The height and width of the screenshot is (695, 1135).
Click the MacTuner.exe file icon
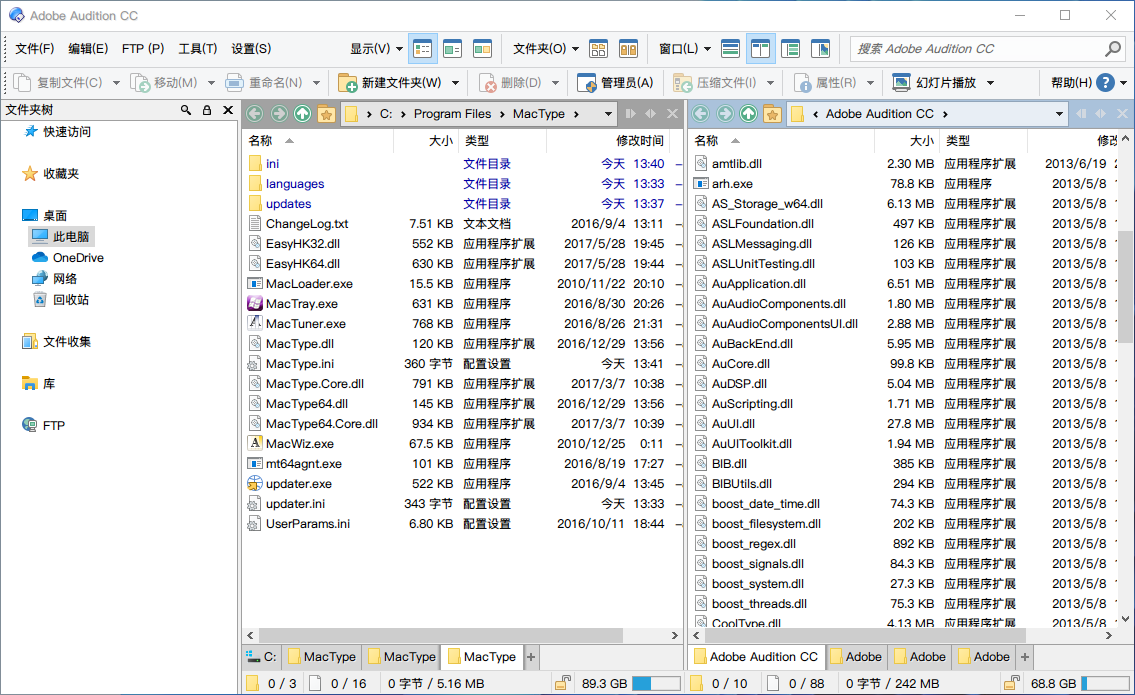tap(255, 324)
